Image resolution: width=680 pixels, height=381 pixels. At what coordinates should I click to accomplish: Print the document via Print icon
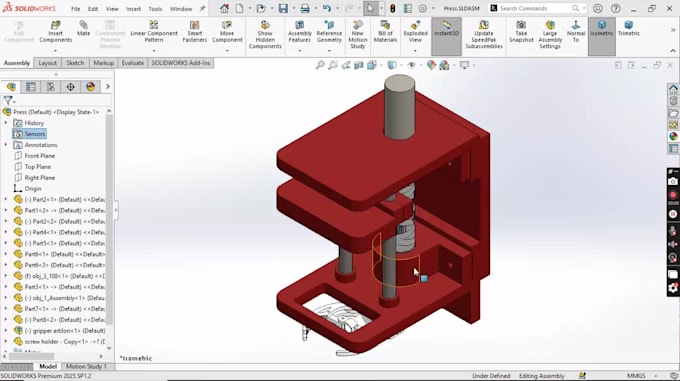[305, 8]
